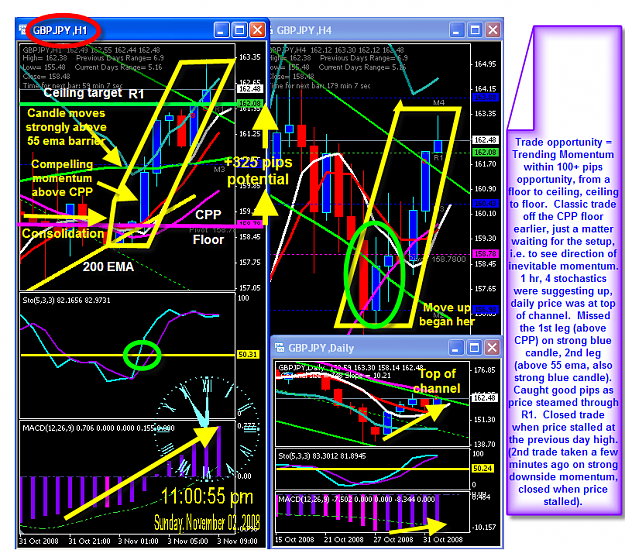The image size is (625, 550).
Task: Click the yellow 50.24 level label in Daily
Action: click(x=483, y=468)
